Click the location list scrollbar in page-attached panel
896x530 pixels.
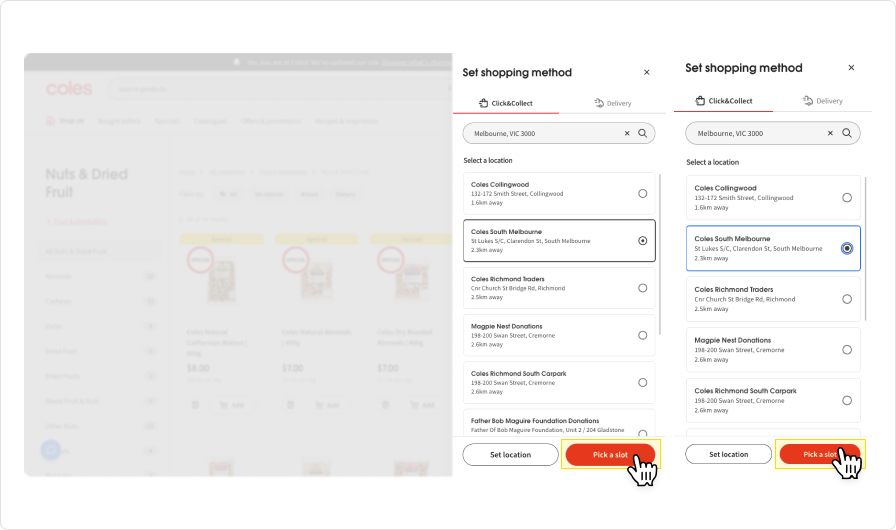click(660, 254)
